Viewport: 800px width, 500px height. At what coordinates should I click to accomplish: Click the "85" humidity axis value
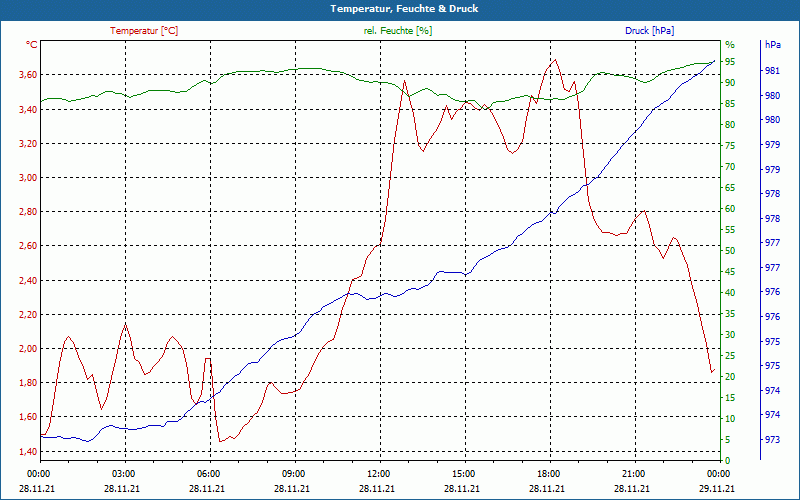tap(730, 104)
